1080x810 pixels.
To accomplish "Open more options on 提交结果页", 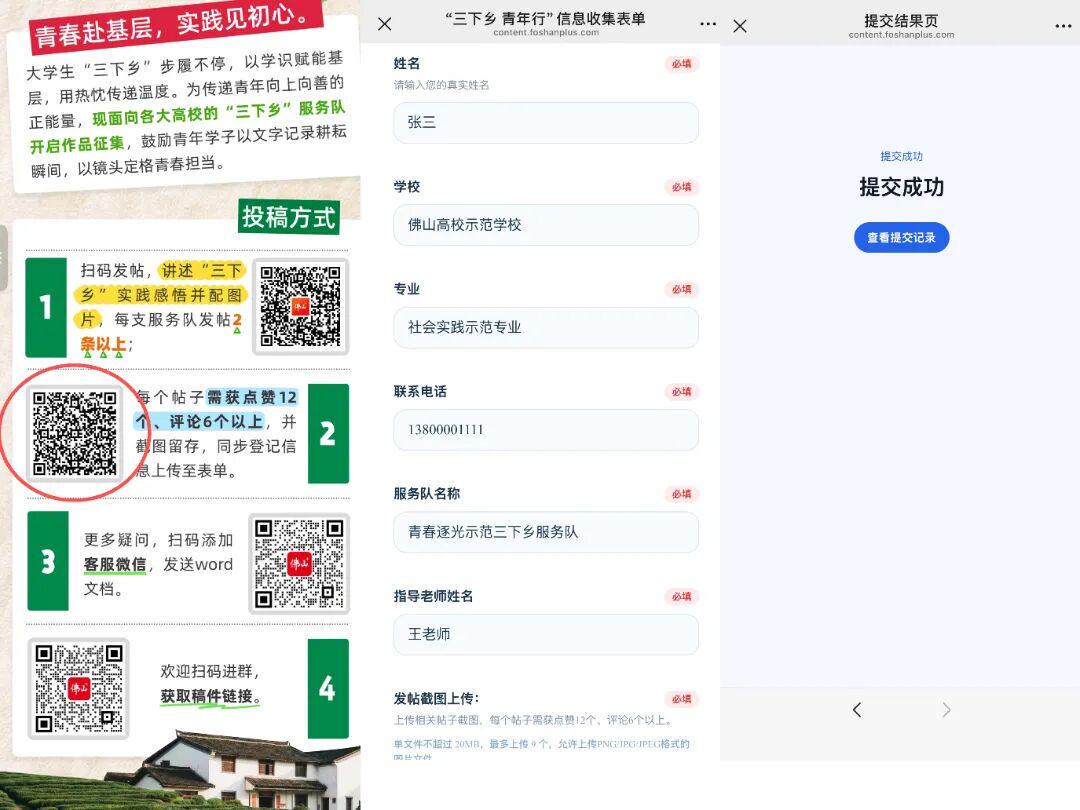I will 1063,26.
